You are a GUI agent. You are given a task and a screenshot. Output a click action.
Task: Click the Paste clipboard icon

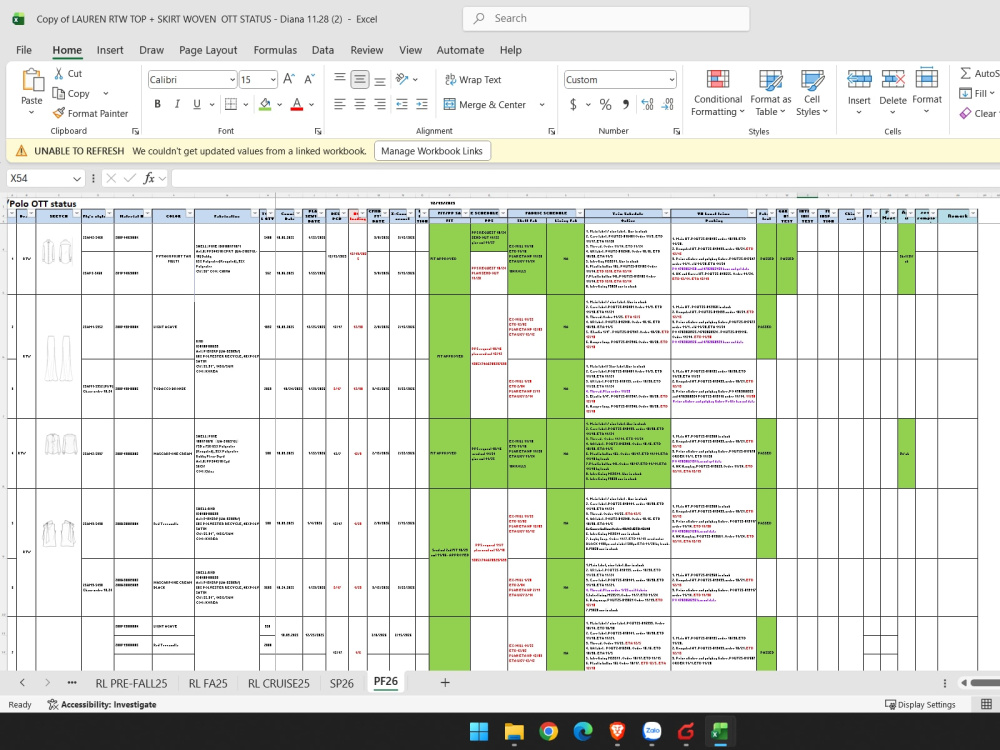pyautogui.click(x=32, y=81)
